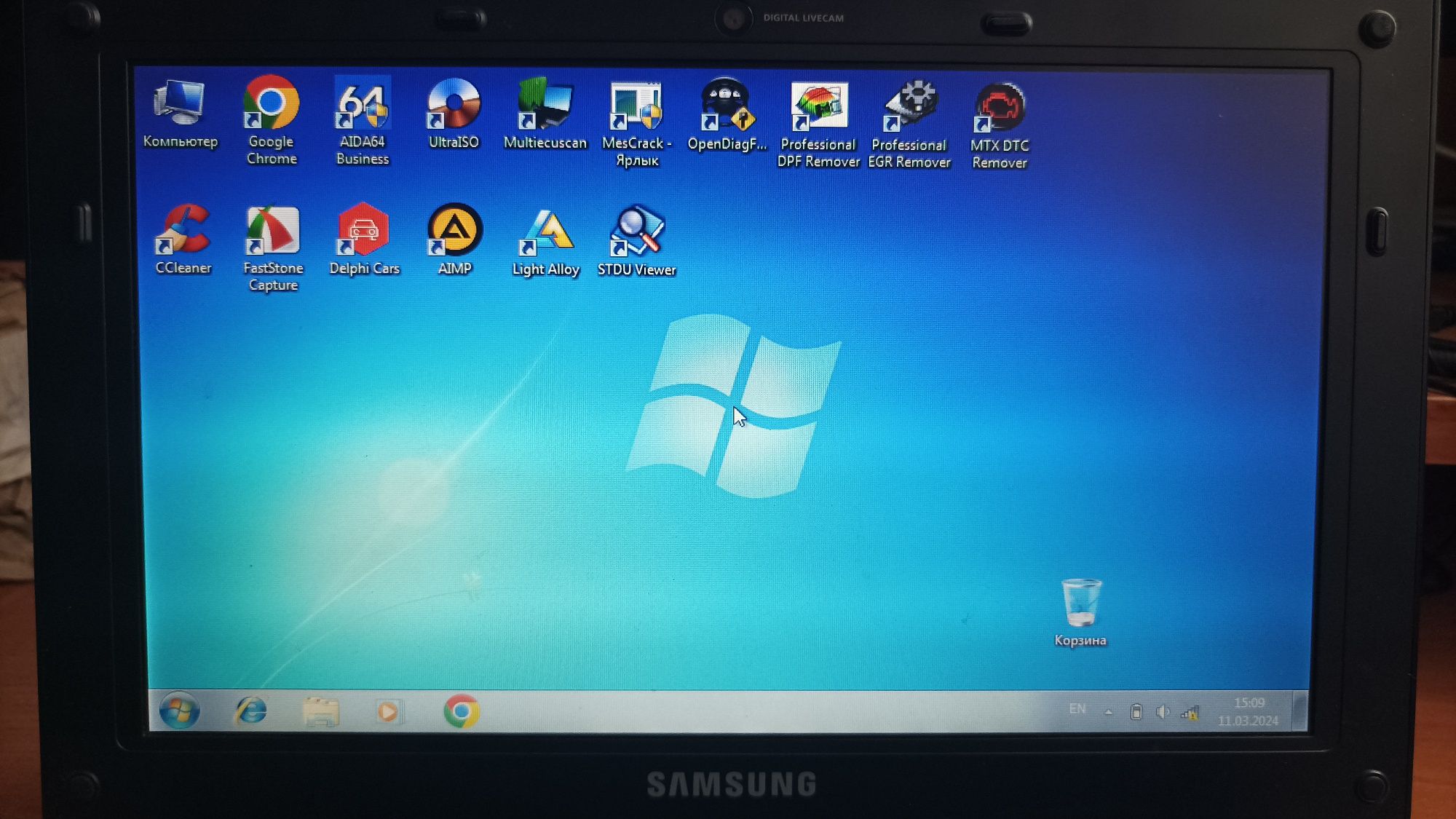Select the Корзина recycle bin

click(1080, 612)
